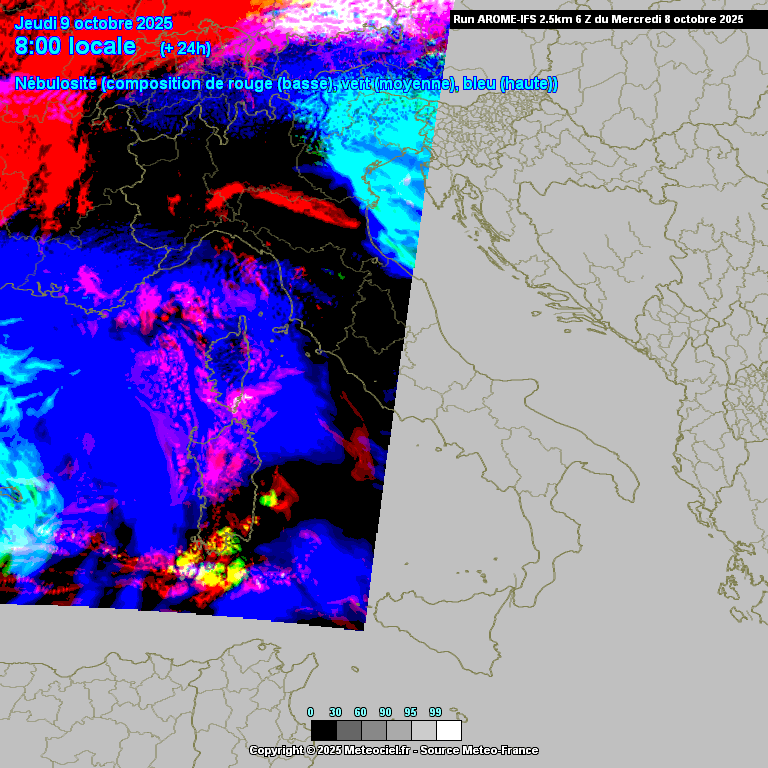Click the "8:00 locale" time label
This screenshot has height=768, width=768.
point(76,46)
